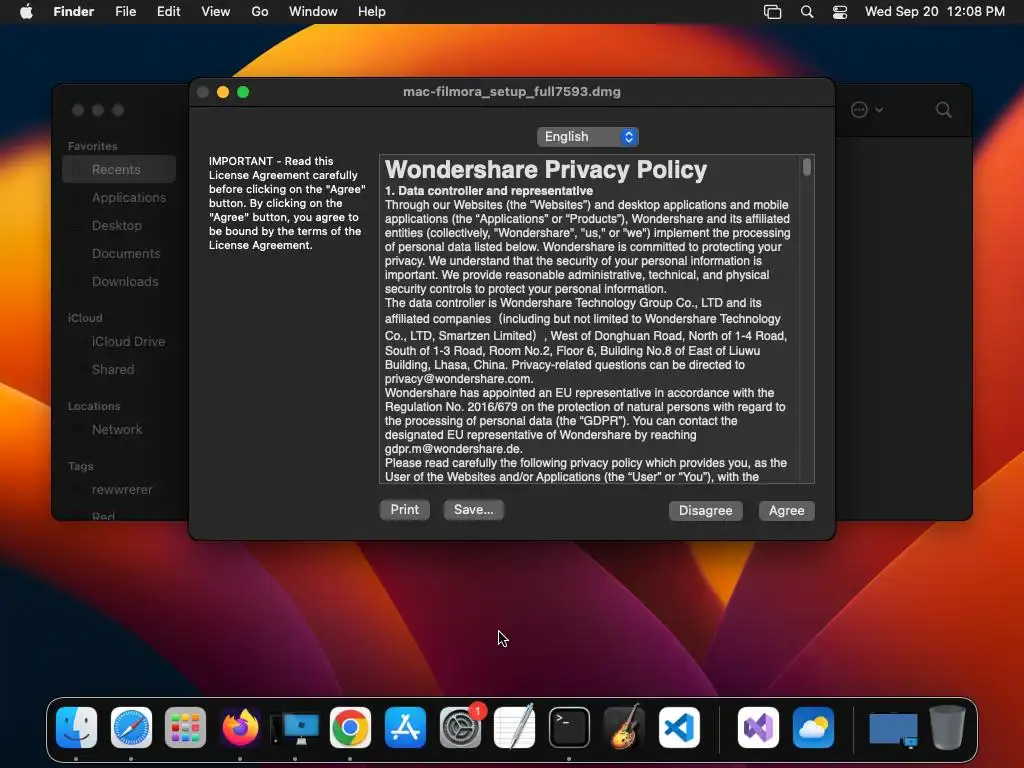Open the Finder window action menu
The width and height of the screenshot is (1024, 768).
pos(867,110)
